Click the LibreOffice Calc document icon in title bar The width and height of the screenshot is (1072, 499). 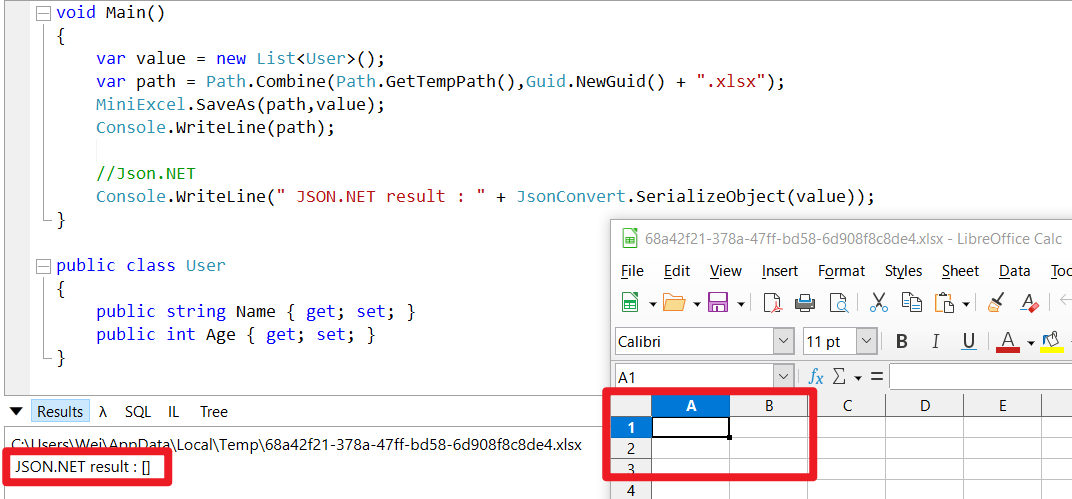(x=630, y=239)
